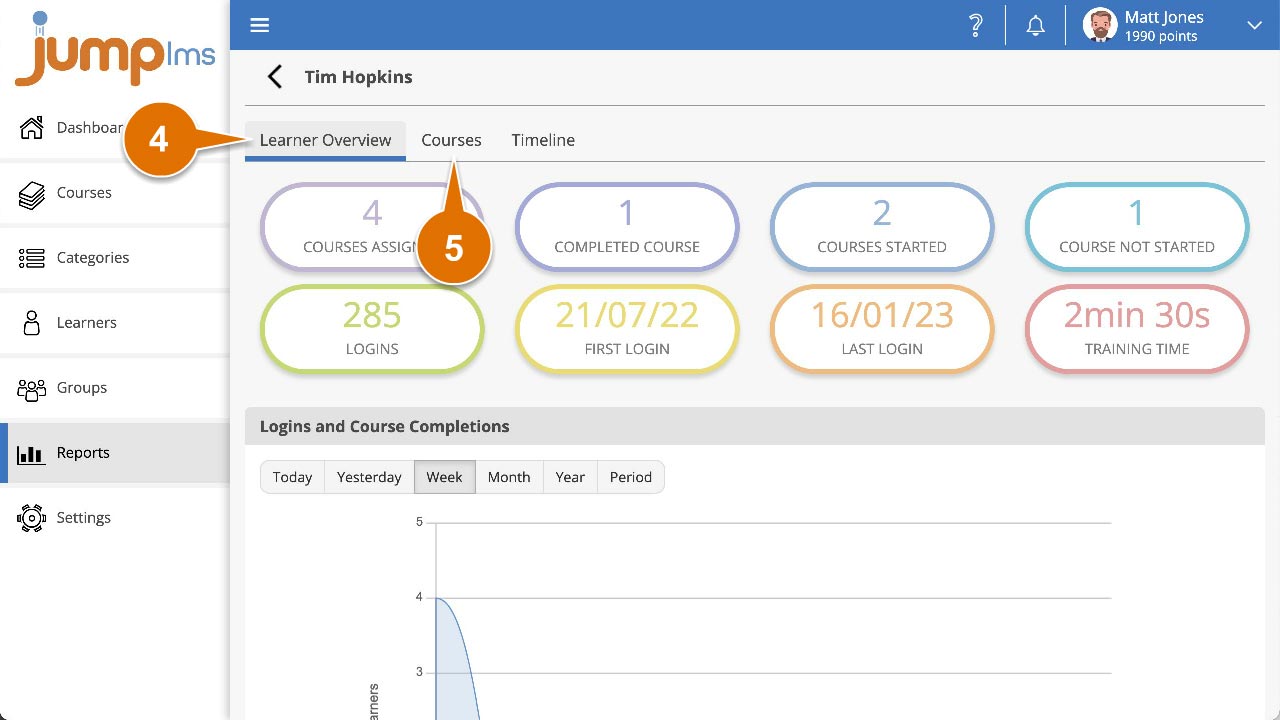1280x720 pixels.
Task: Switch to the Courses tab
Action: [x=451, y=140]
